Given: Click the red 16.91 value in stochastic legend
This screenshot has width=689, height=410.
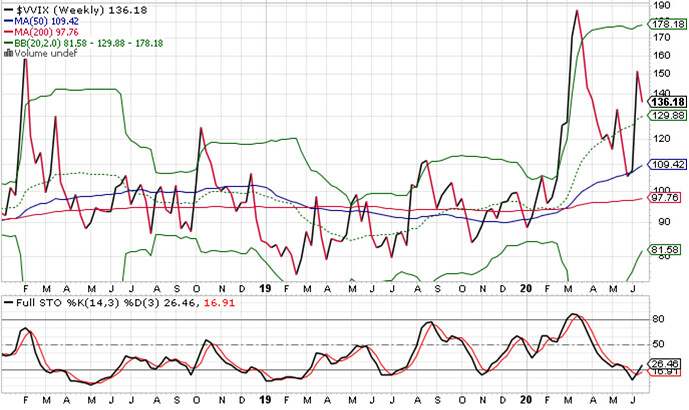Looking at the screenshot, I should pos(220,303).
